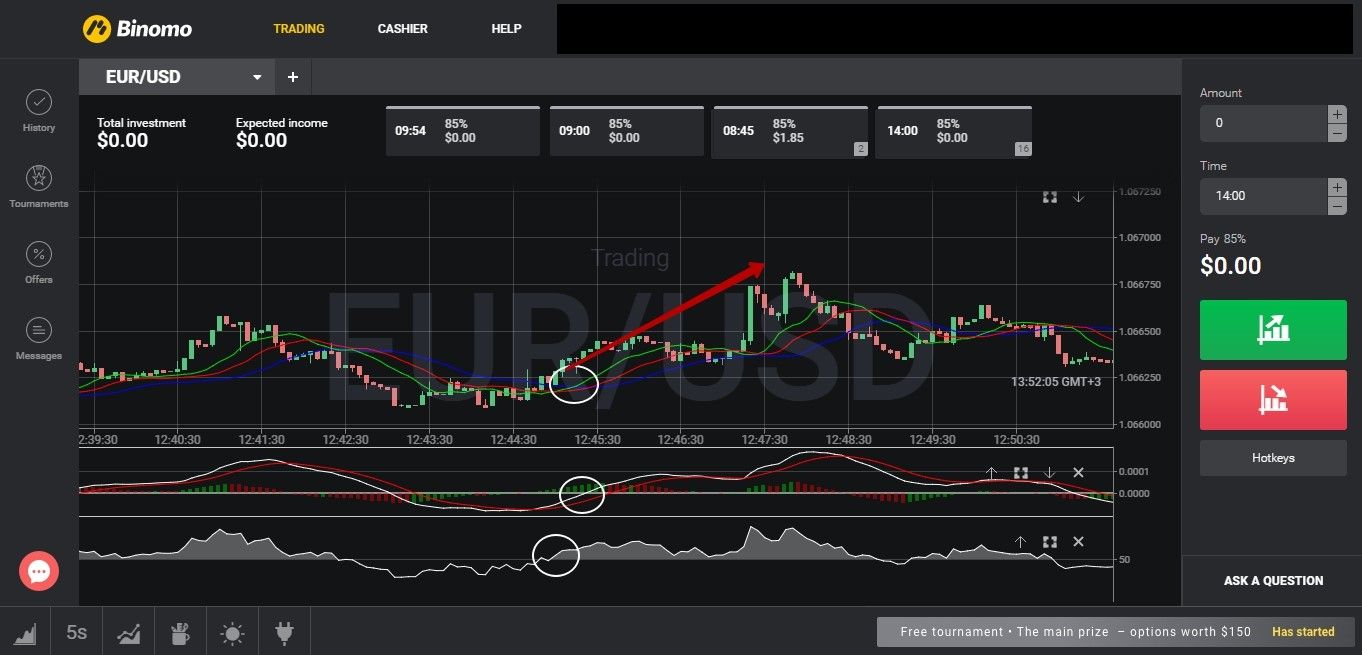Expand RSI indicator panel to fullscreen
This screenshot has height=655, width=1362.
click(1050, 541)
